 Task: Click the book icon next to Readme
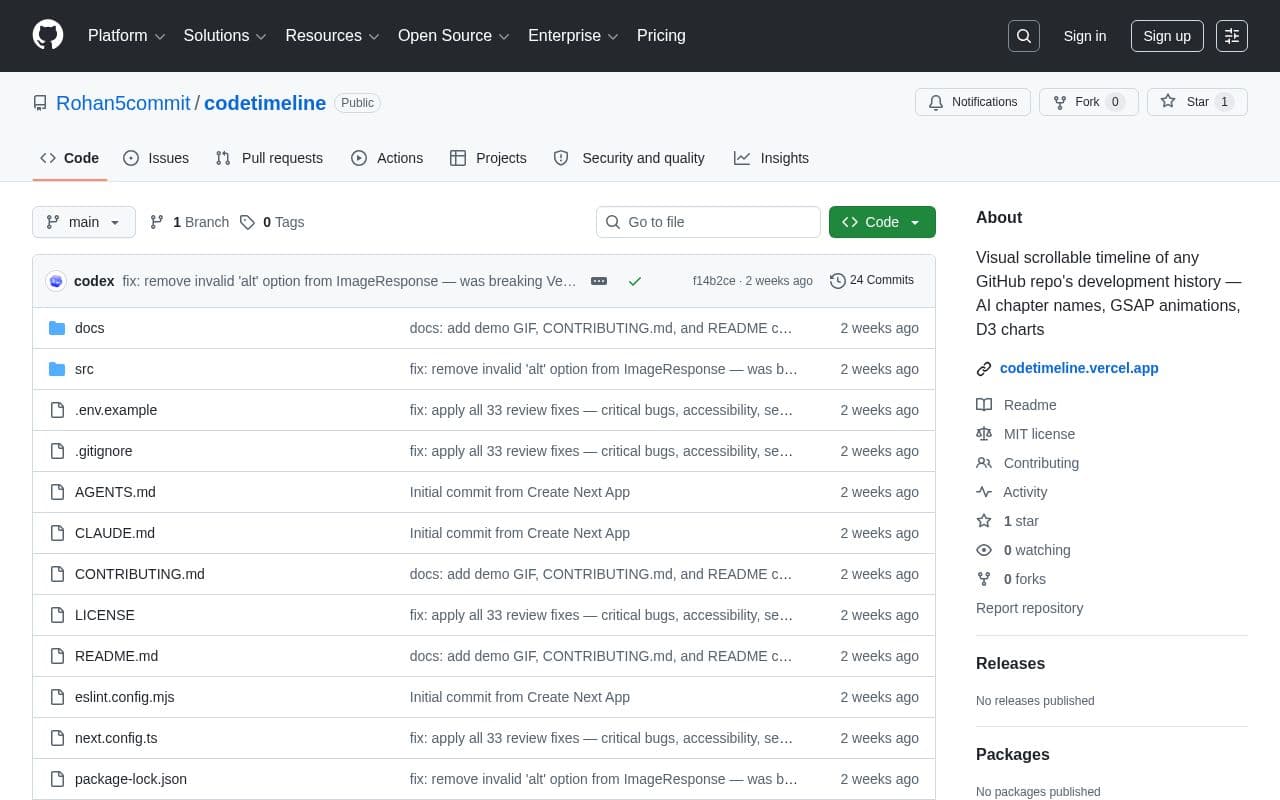point(984,405)
